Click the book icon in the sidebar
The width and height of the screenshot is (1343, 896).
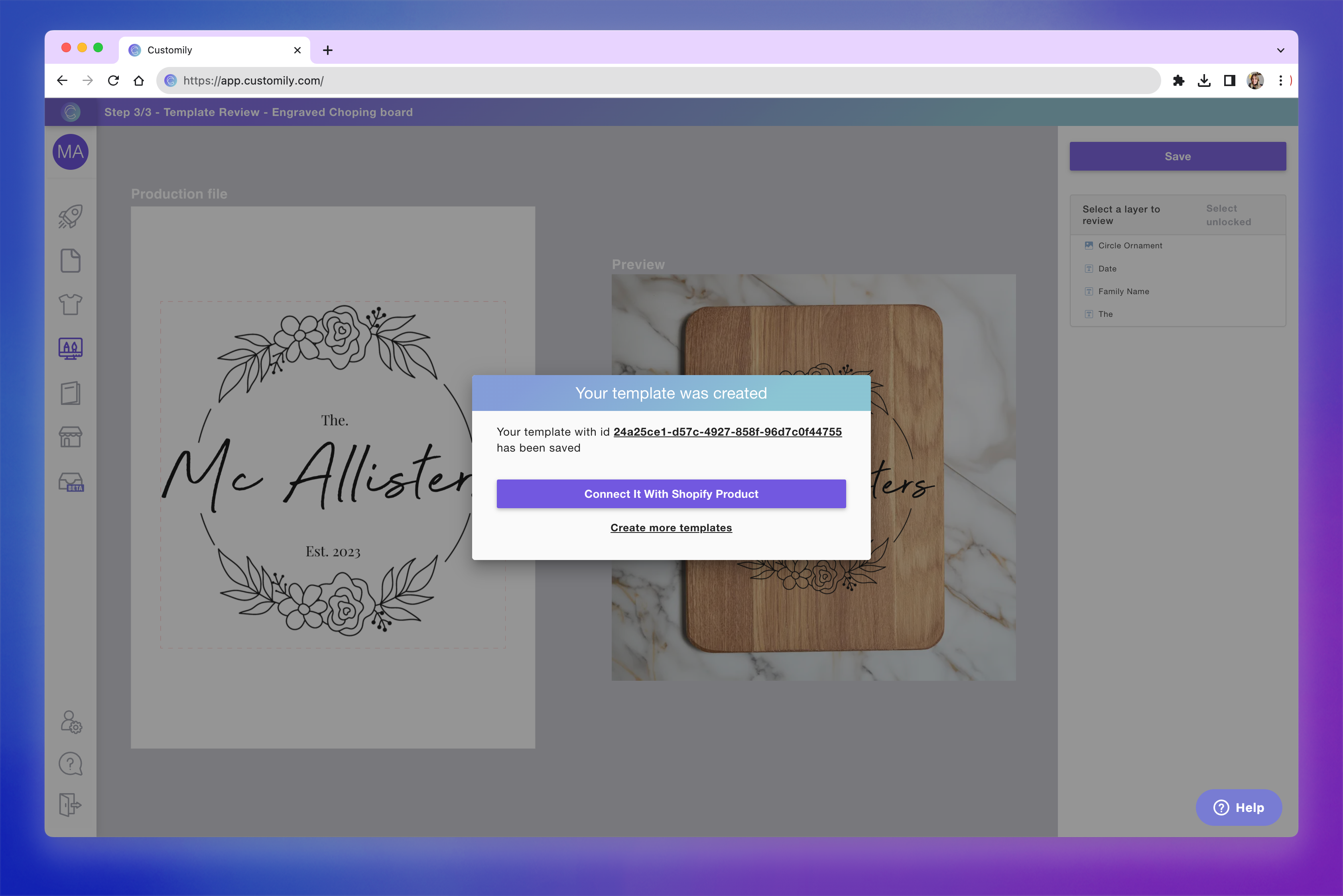pos(70,393)
